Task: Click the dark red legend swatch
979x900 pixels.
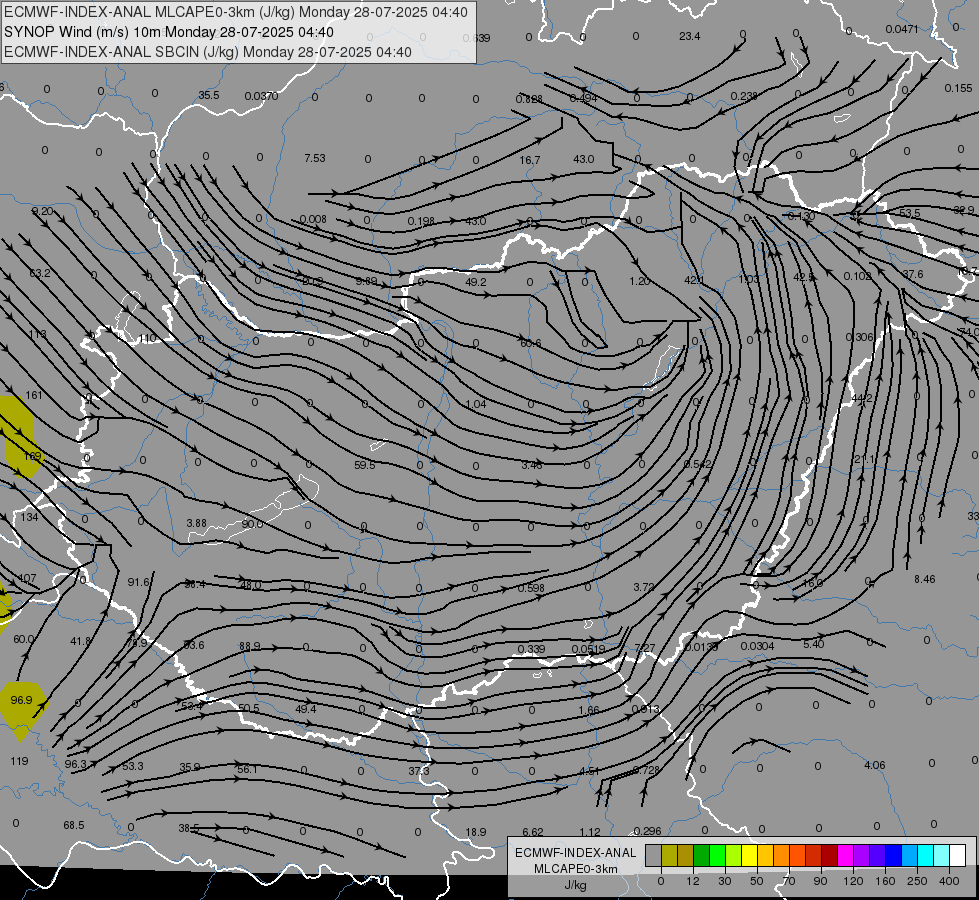Action: click(829, 855)
